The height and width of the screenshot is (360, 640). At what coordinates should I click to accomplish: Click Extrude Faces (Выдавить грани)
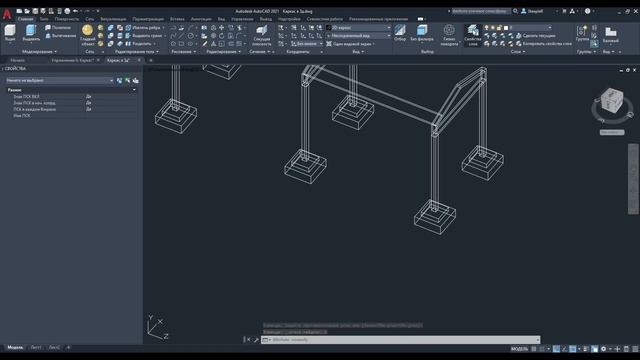pos(144,36)
